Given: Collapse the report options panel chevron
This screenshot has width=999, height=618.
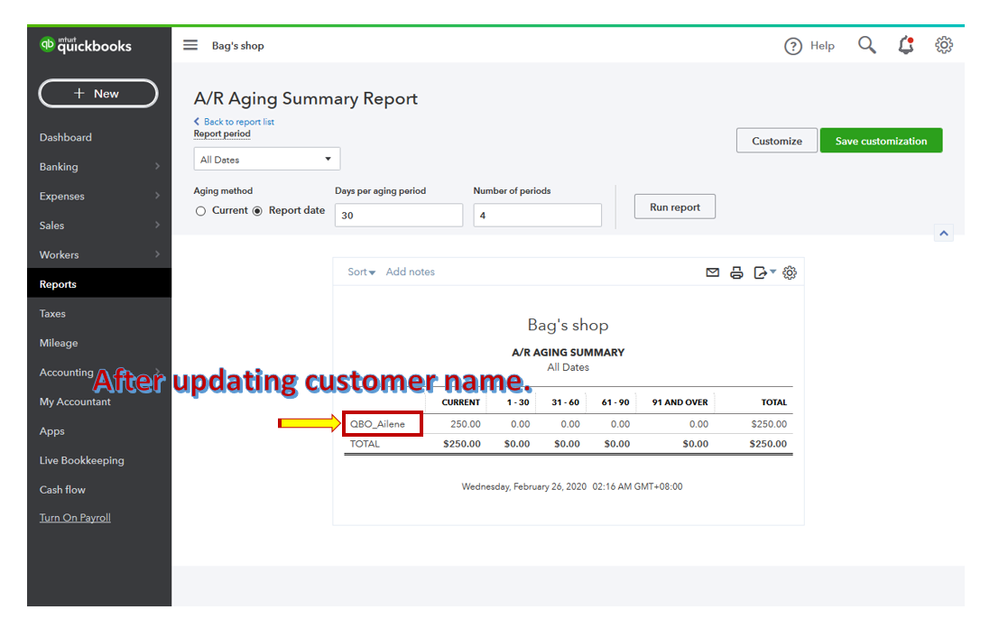Looking at the screenshot, I should [x=944, y=233].
